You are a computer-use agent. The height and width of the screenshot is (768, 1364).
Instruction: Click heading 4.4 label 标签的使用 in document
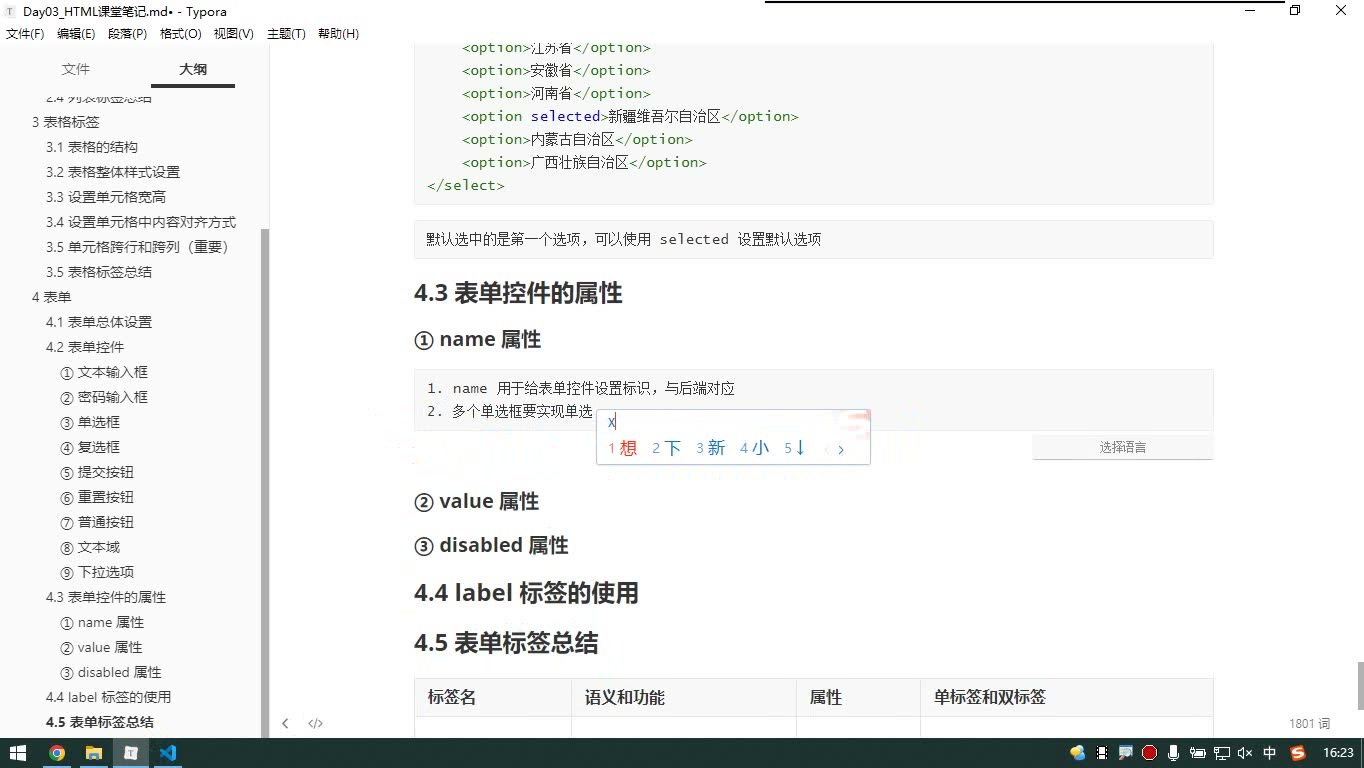526,593
